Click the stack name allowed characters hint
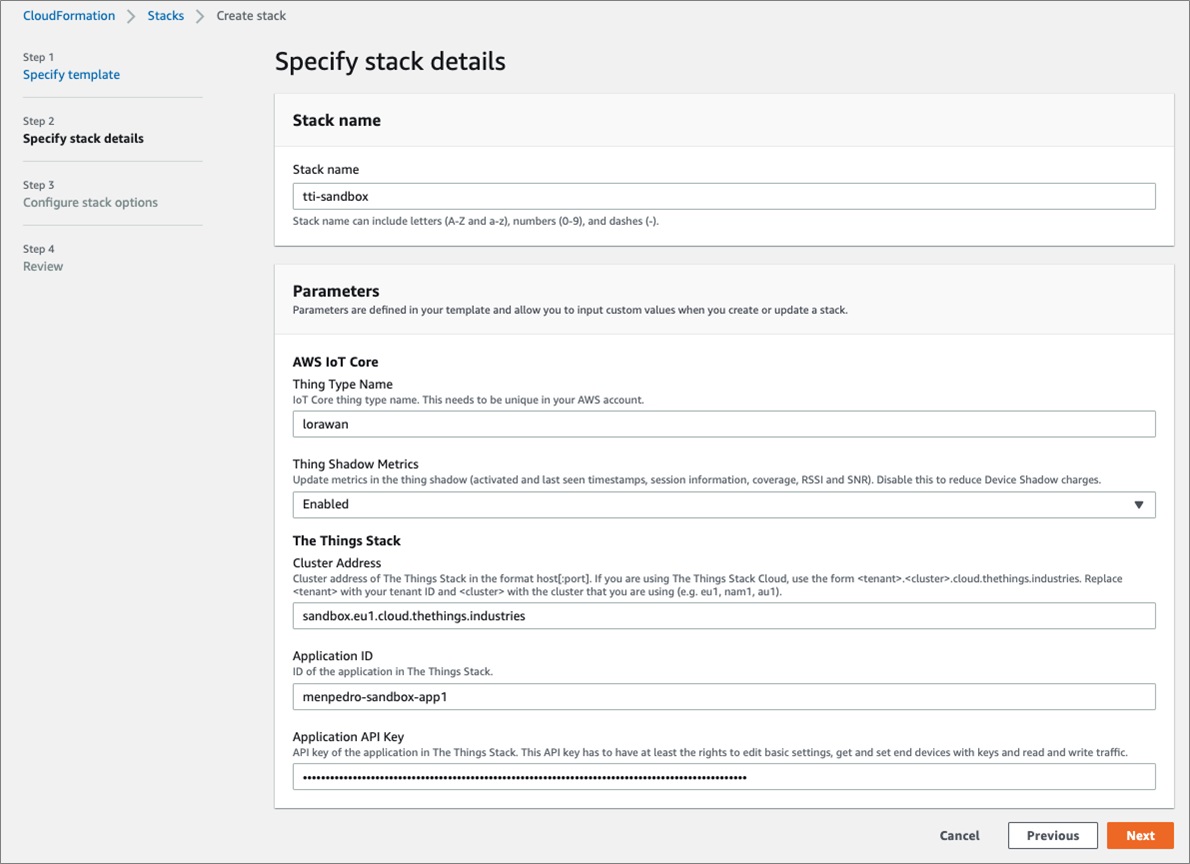 [x=476, y=221]
